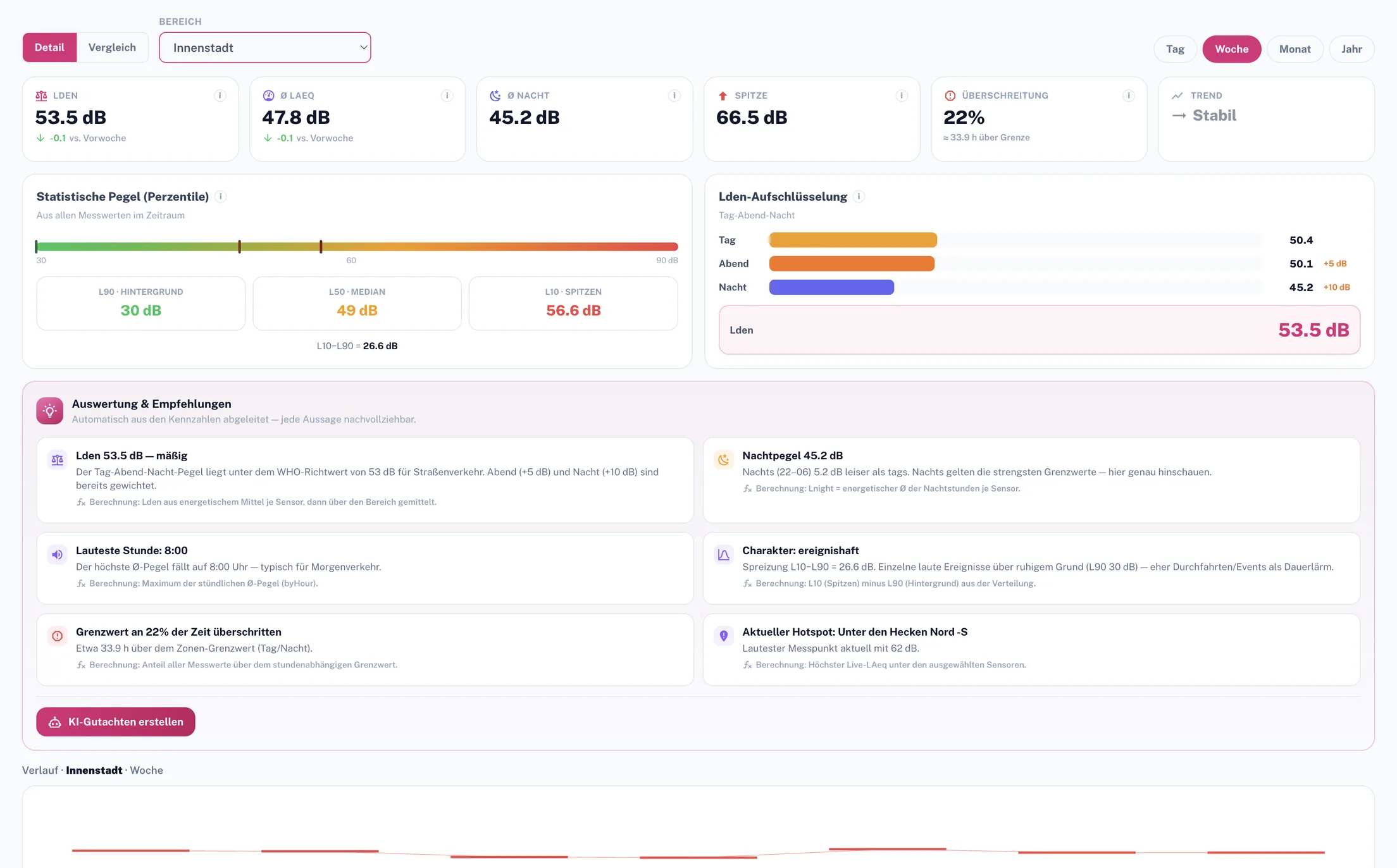Open info icon on ÜBERSCHREITUNG card
Screen dimensions: 1397x868
[1128, 96]
